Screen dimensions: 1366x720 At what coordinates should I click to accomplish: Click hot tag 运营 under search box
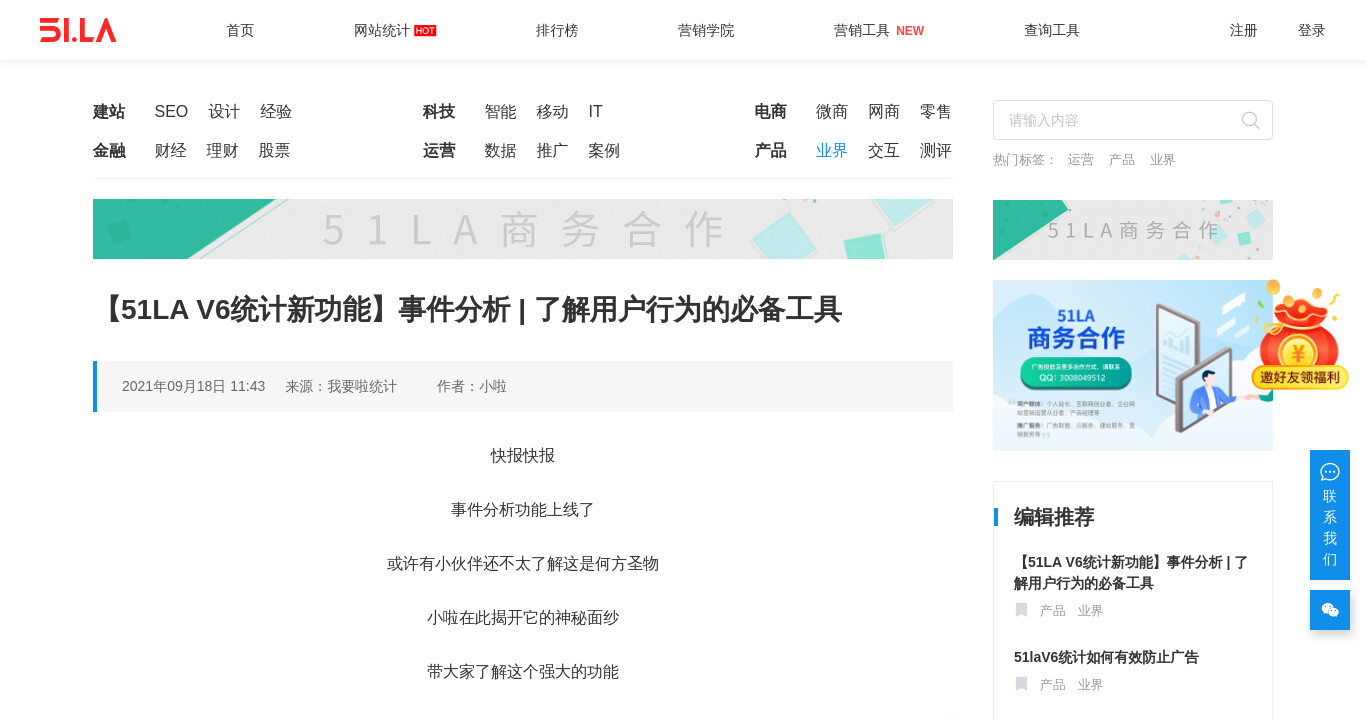pyautogui.click(x=1081, y=160)
